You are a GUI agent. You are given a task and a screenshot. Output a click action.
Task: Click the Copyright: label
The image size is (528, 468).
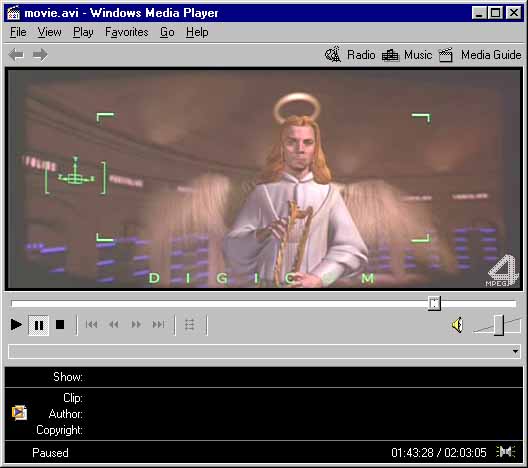[x=59, y=430]
